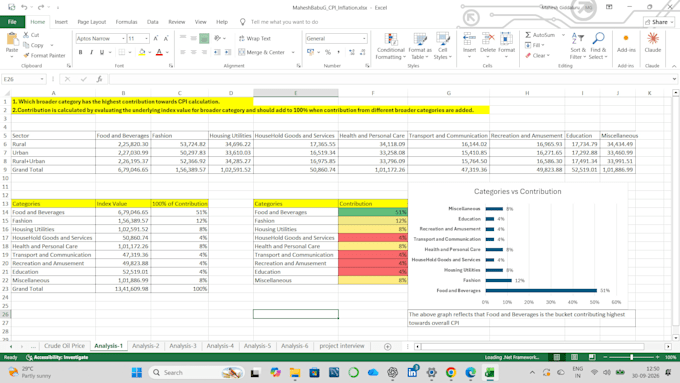Click the Add-ins icon
This screenshot has height=383, width=680.
pyautogui.click(x=626, y=38)
